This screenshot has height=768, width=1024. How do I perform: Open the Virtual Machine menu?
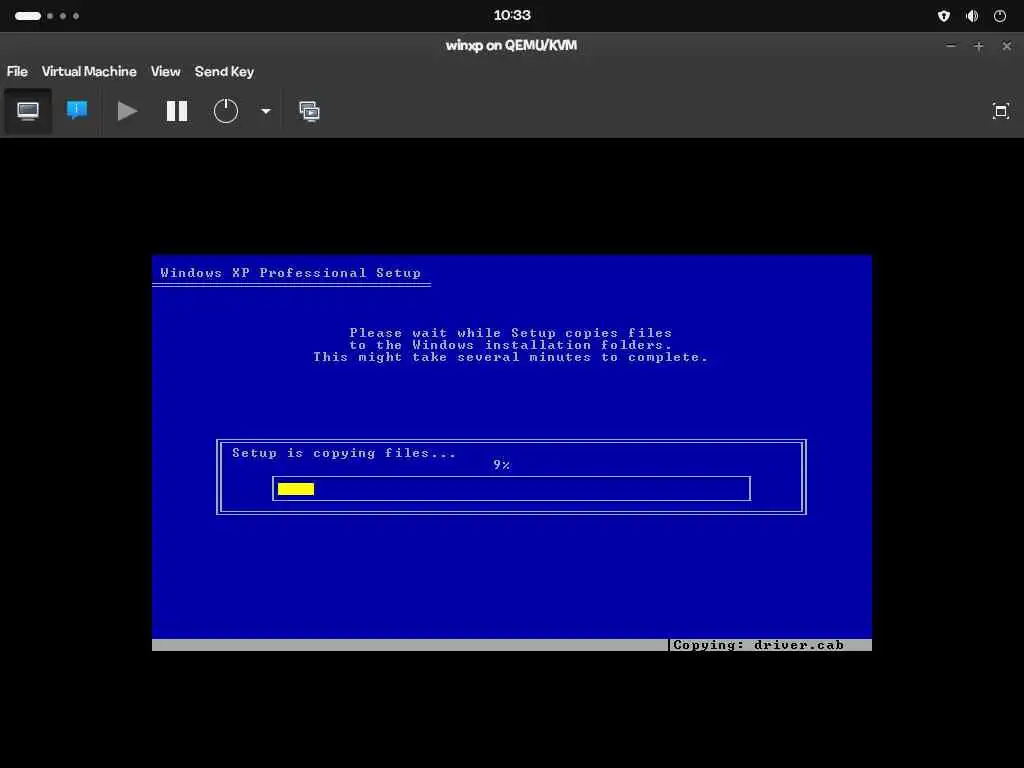[x=89, y=72]
